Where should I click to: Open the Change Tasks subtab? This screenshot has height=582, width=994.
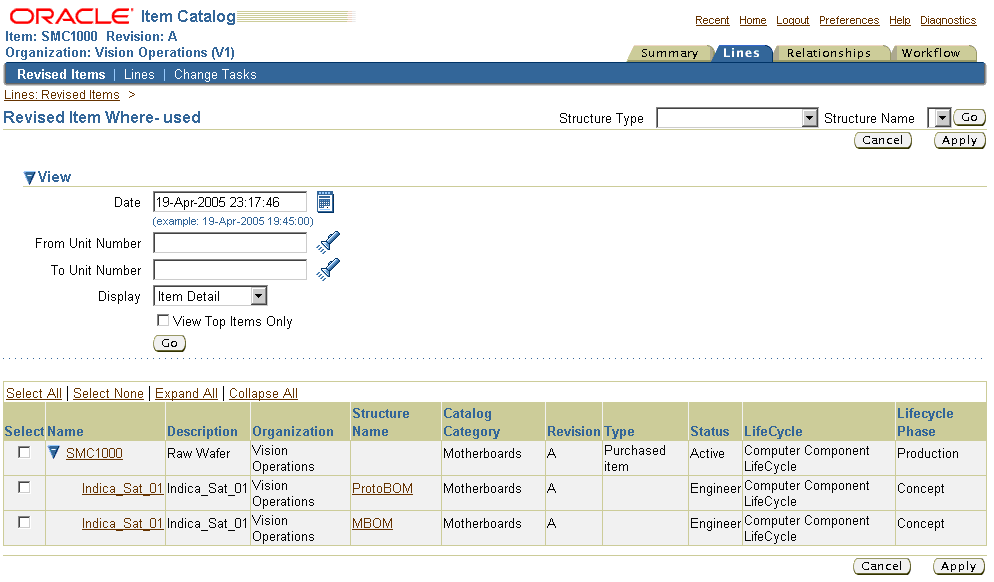[x=215, y=74]
